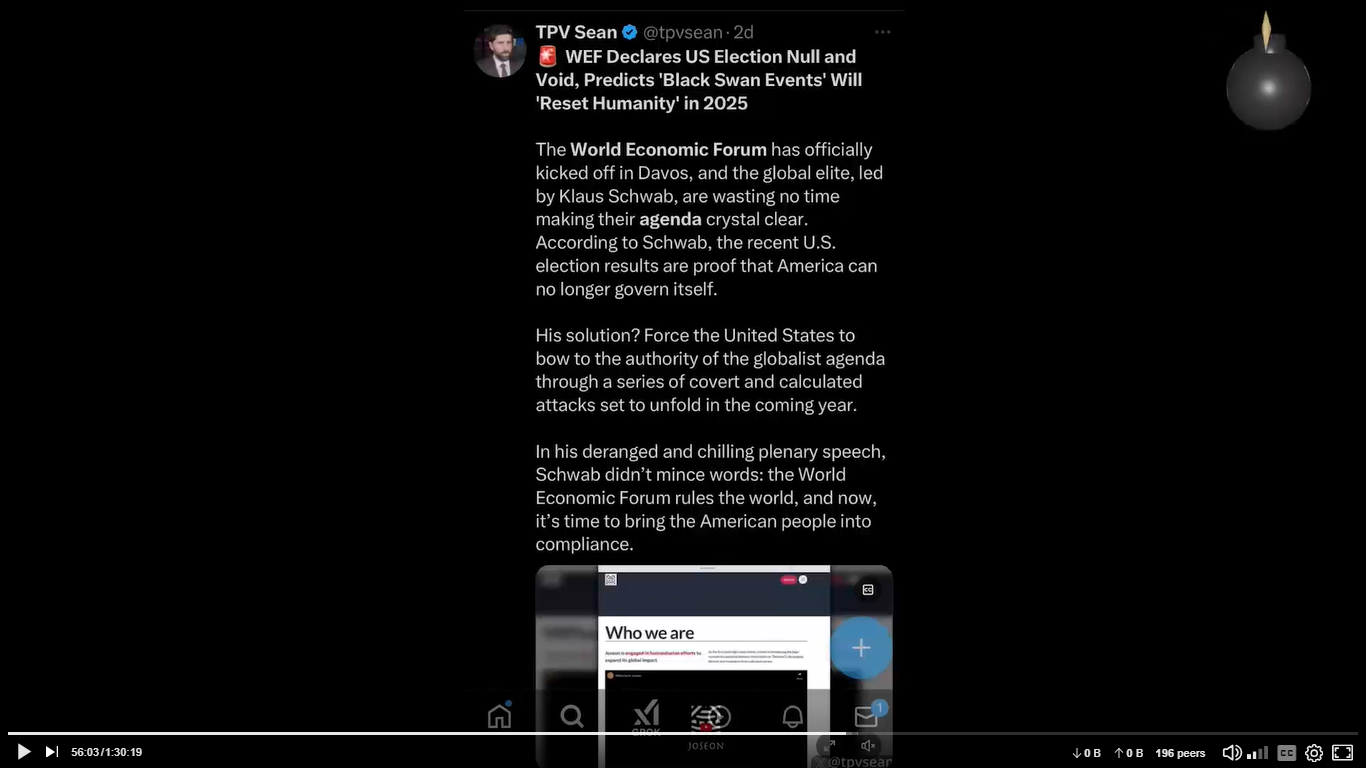
Task: Open the player settings gear
Action: tap(1314, 753)
